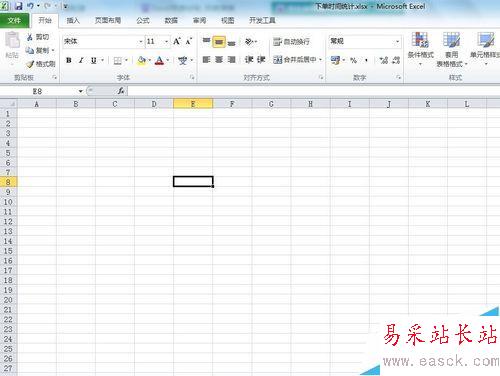Toggle Wrap Text button
Image resolution: width=500 pixels, height=376 pixels.
coord(291,42)
